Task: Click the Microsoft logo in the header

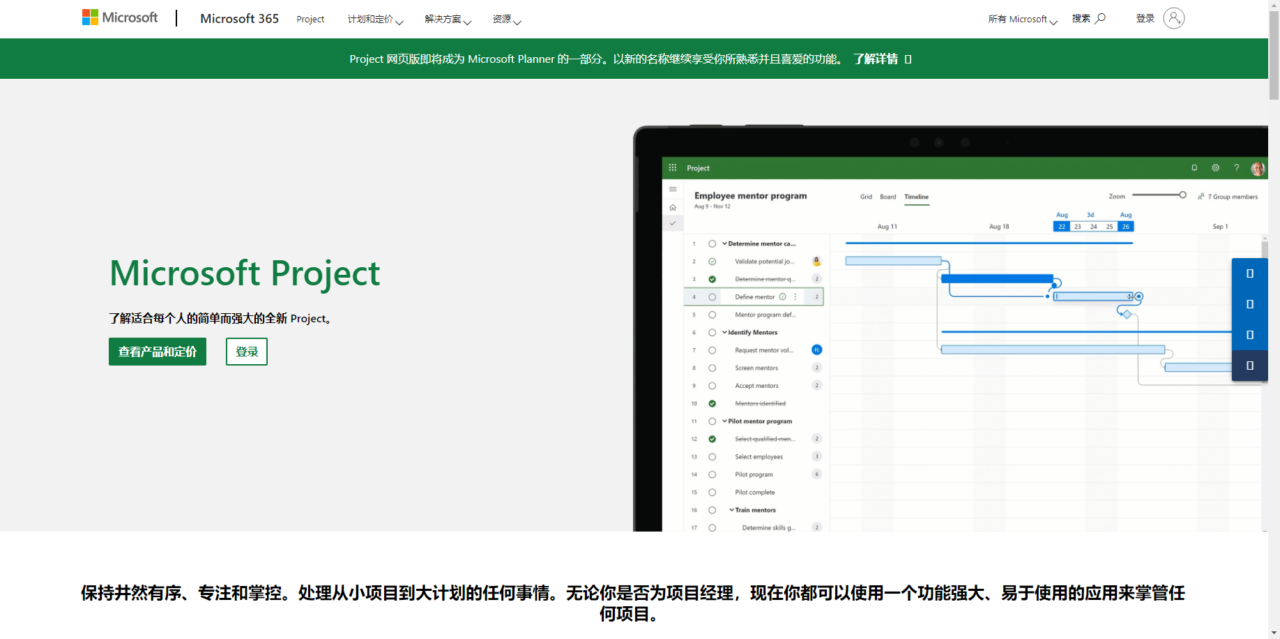Action: click(120, 18)
